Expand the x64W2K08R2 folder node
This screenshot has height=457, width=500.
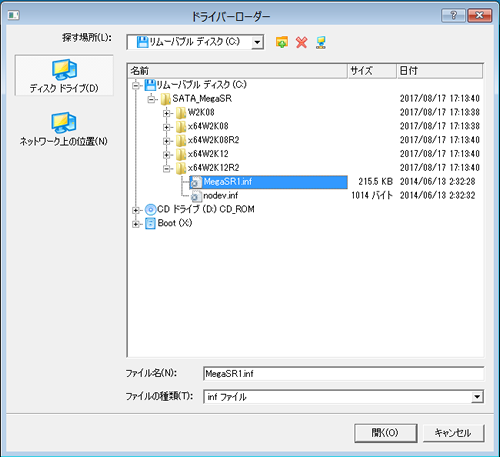(x=167, y=141)
